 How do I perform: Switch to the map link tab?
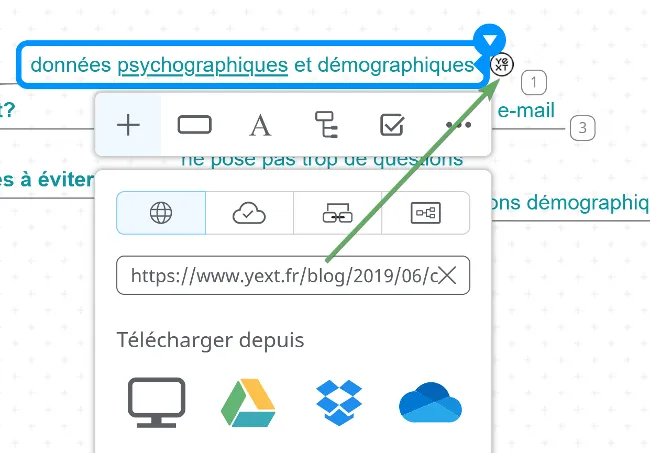tap(426, 213)
